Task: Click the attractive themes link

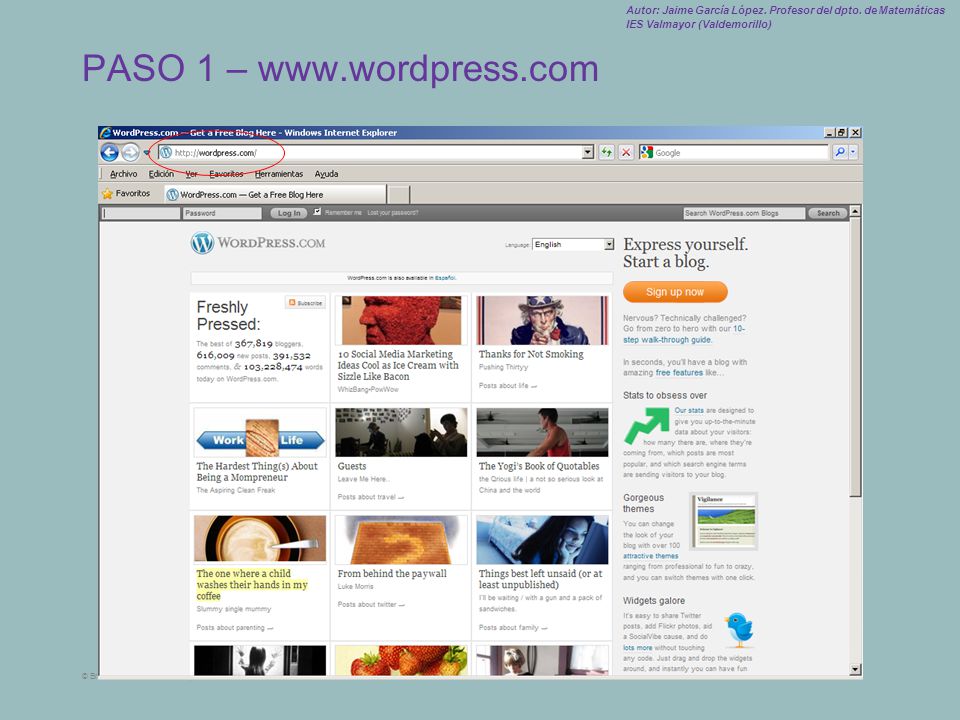Action: [x=650, y=556]
